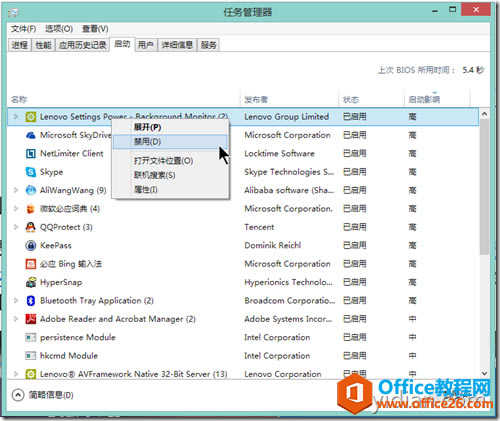Click the HyperSnap icon

click(31, 282)
